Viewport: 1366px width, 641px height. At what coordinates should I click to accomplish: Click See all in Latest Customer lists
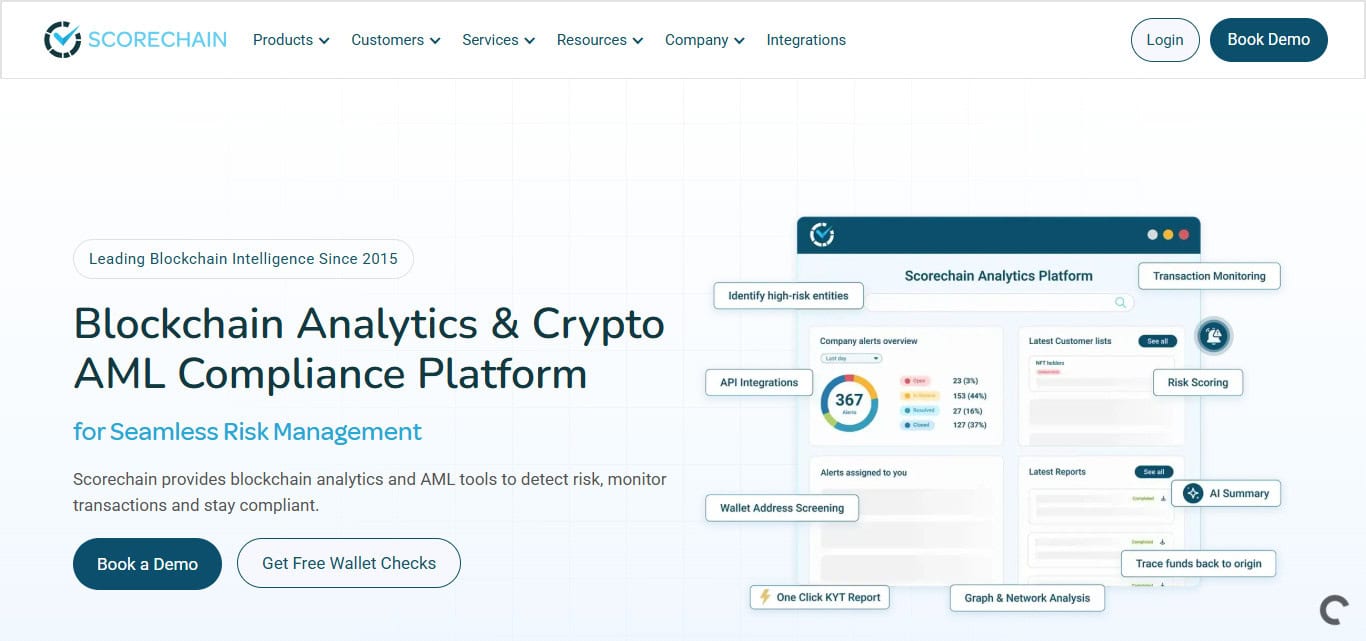[1157, 341]
